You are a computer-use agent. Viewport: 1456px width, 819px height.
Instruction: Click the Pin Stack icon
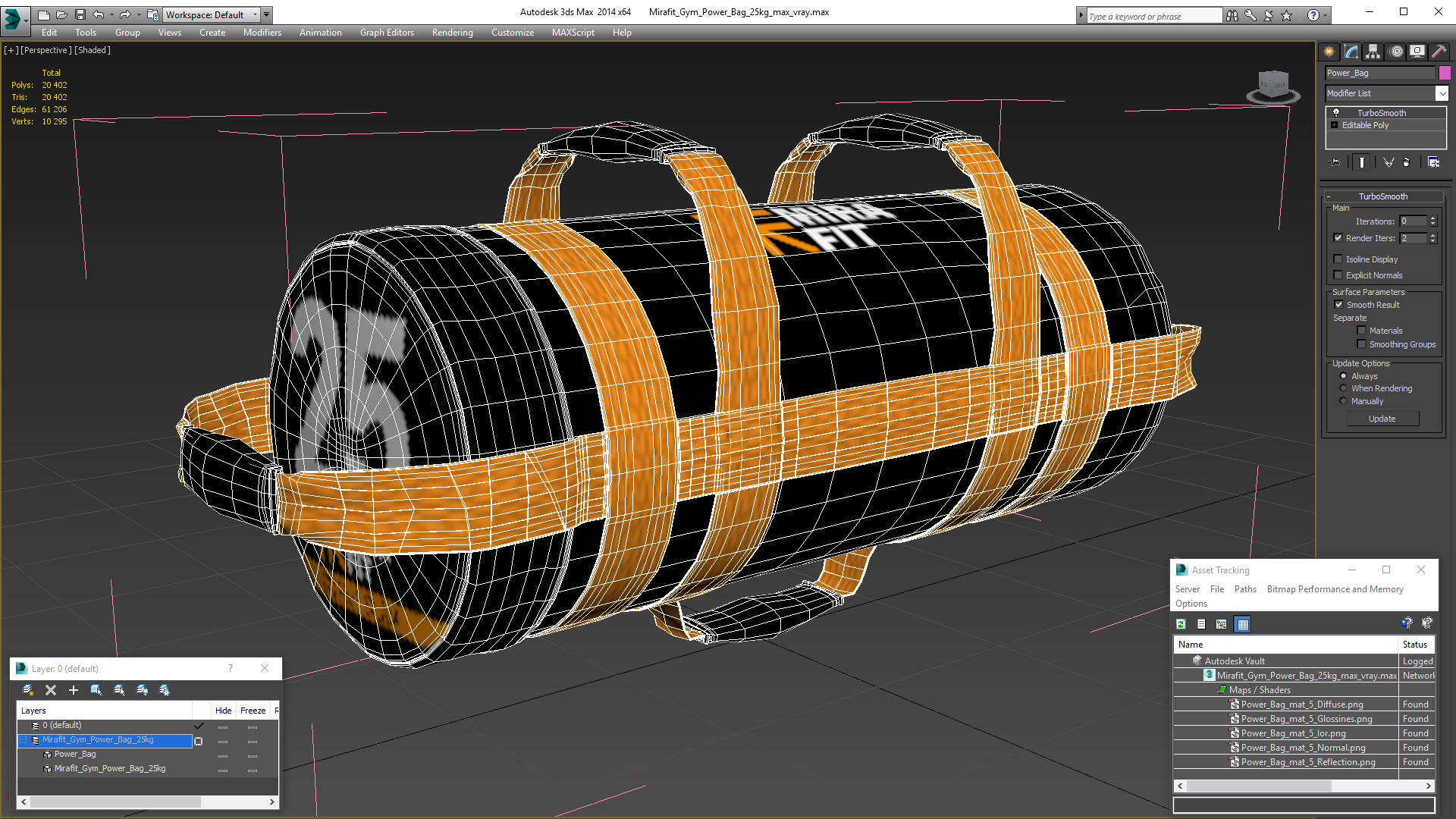(1335, 162)
